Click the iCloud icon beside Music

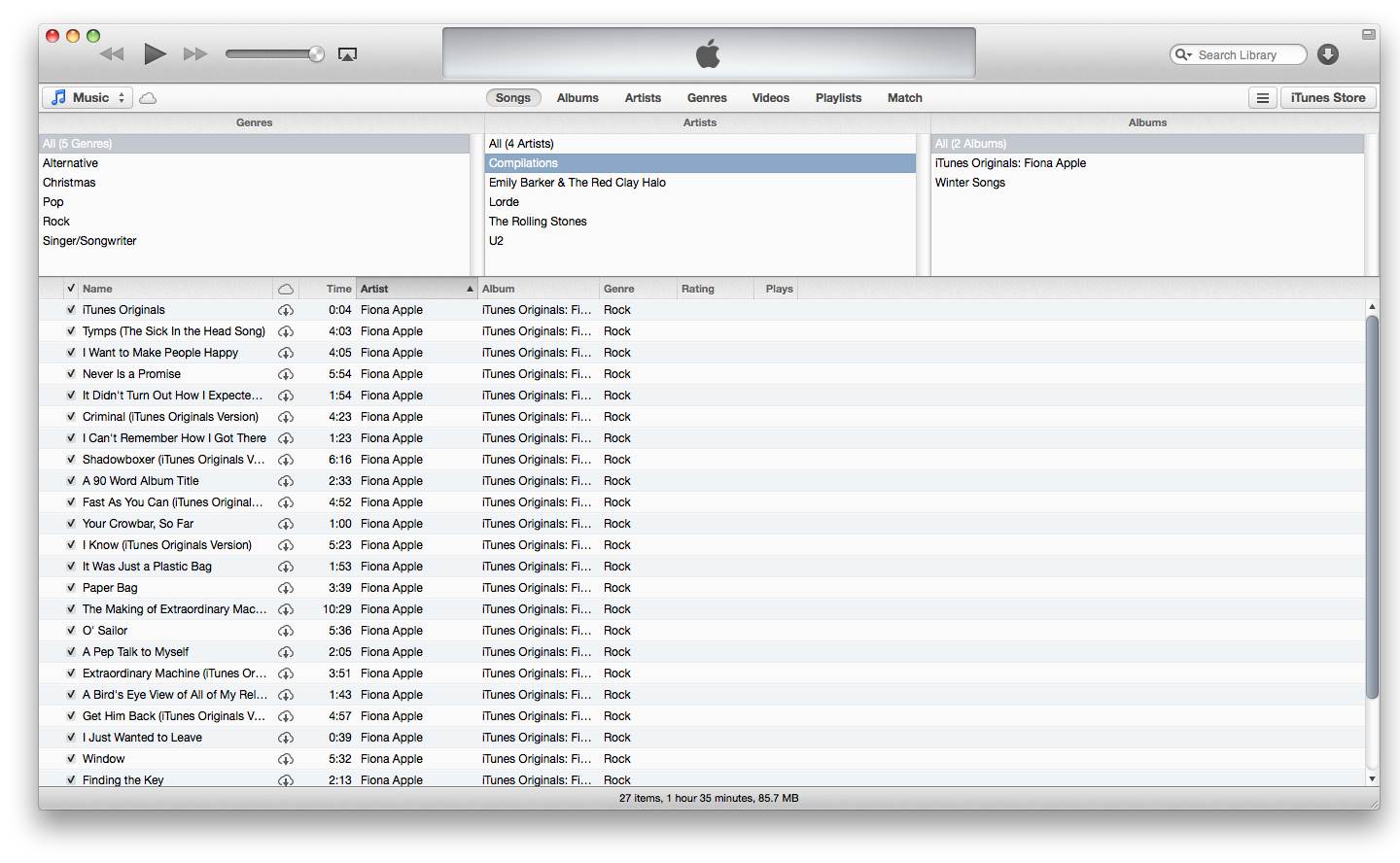pyautogui.click(x=148, y=98)
